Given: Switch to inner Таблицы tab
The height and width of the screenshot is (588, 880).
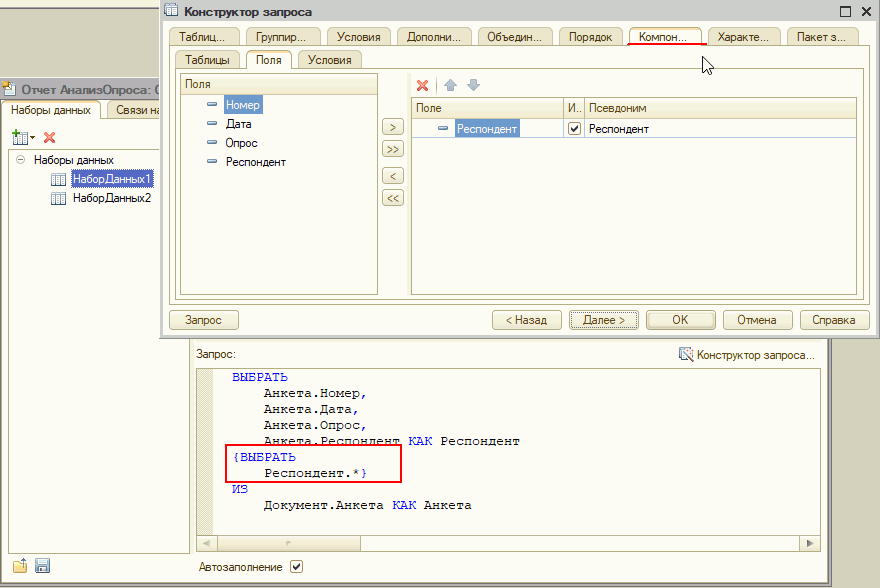Looking at the screenshot, I should coord(208,59).
